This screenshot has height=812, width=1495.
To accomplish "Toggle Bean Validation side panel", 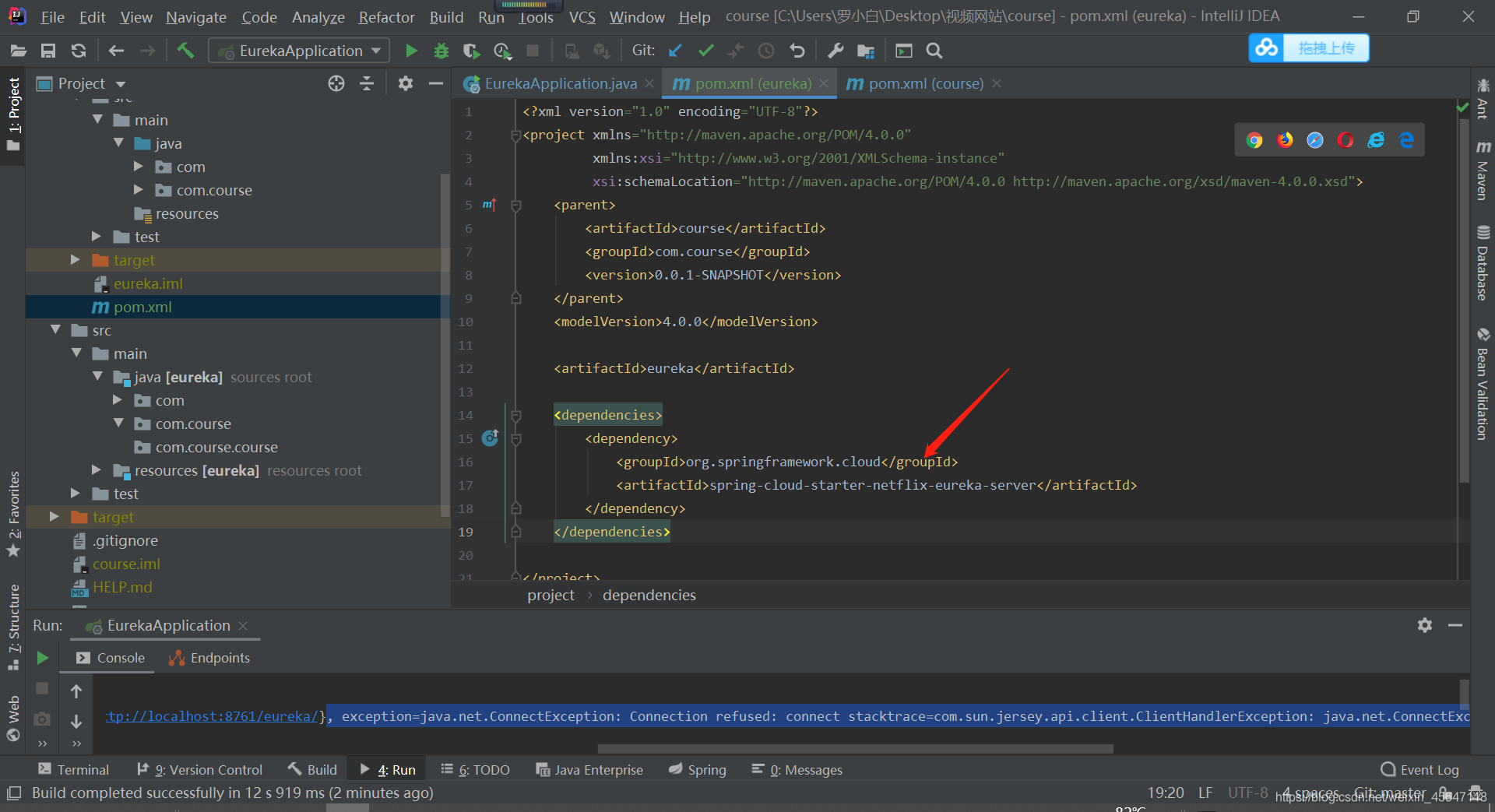I will 1483,384.
